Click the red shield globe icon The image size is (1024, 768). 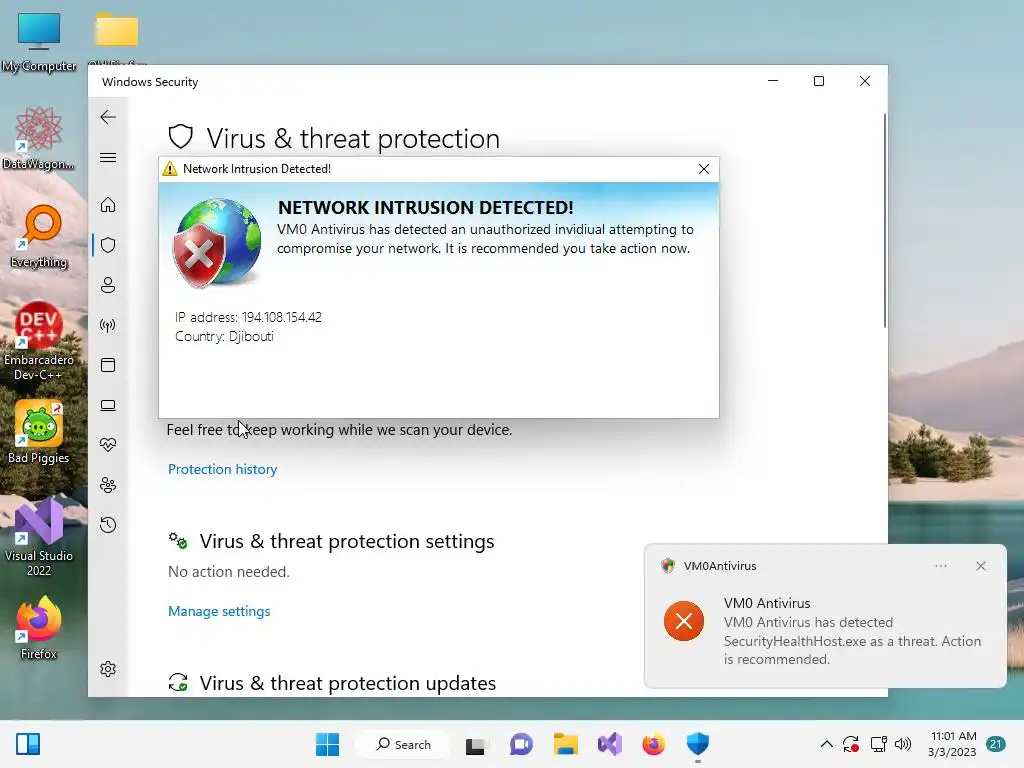pos(217,243)
